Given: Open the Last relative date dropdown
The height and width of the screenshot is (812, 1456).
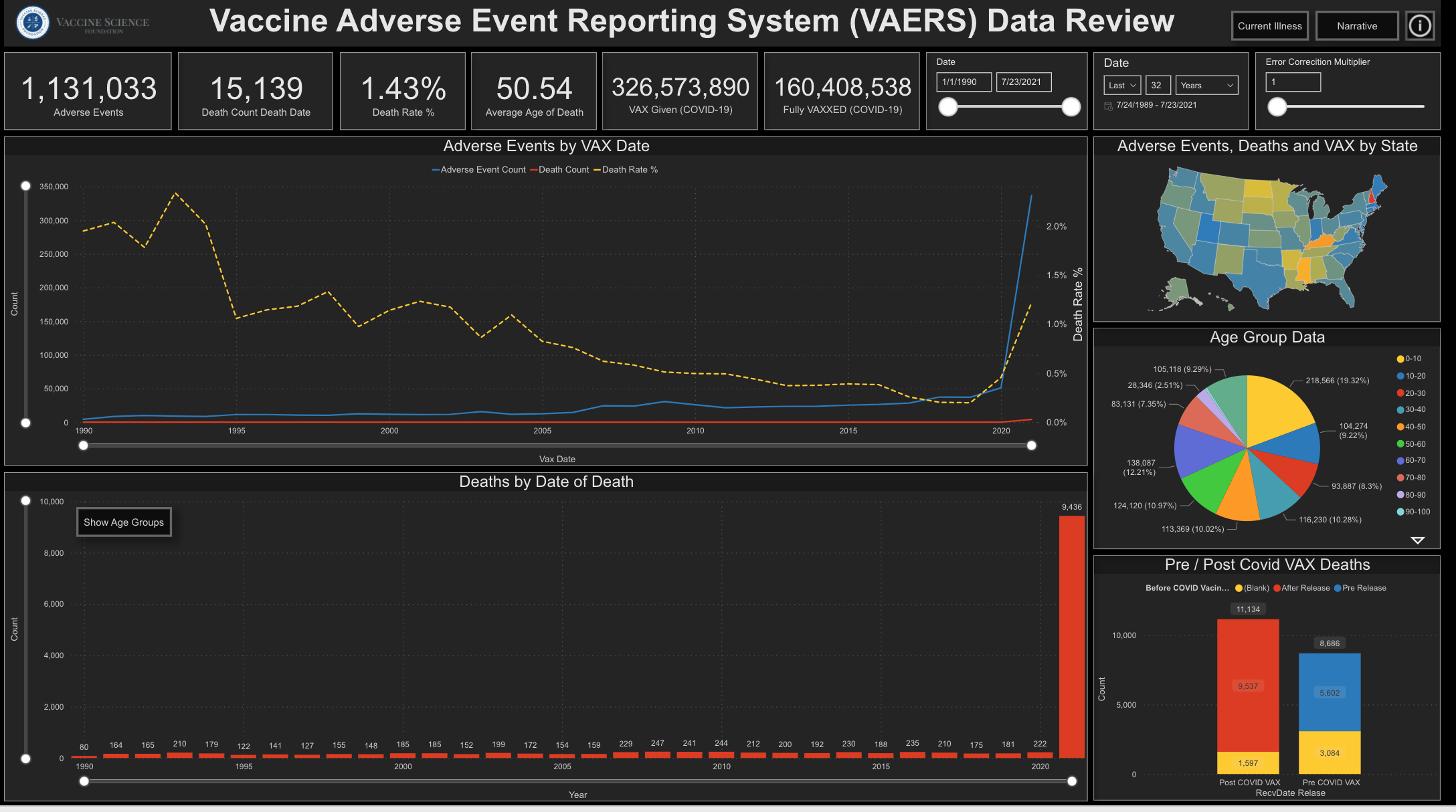Looking at the screenshot, I should (x=1122, y=85).
